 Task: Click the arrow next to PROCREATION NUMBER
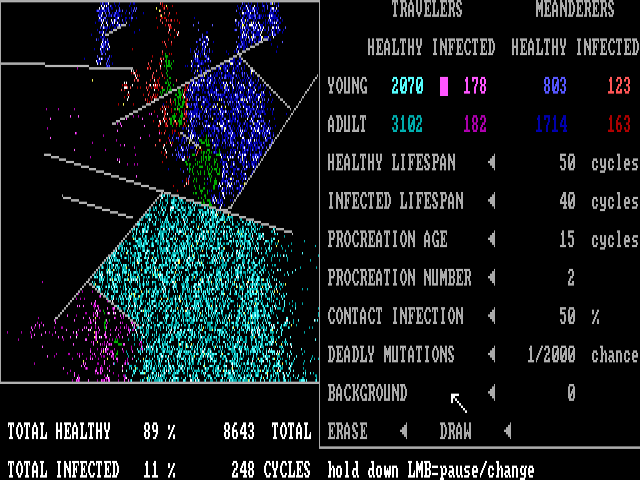(x=491, y=278)
